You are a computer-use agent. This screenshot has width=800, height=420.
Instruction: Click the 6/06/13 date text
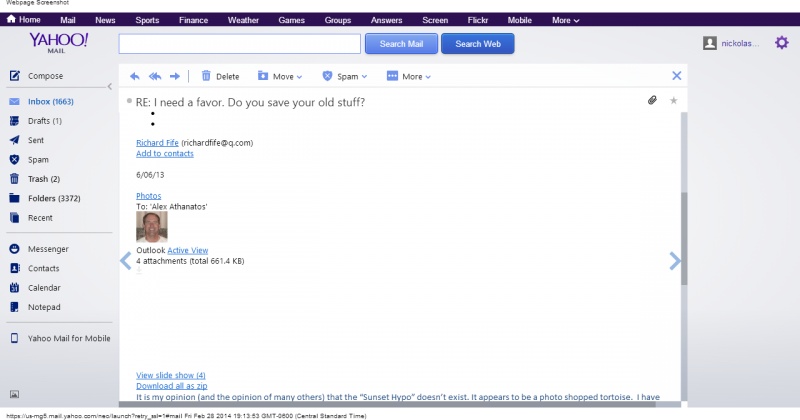pyautogui.click(x=150, y=175)
